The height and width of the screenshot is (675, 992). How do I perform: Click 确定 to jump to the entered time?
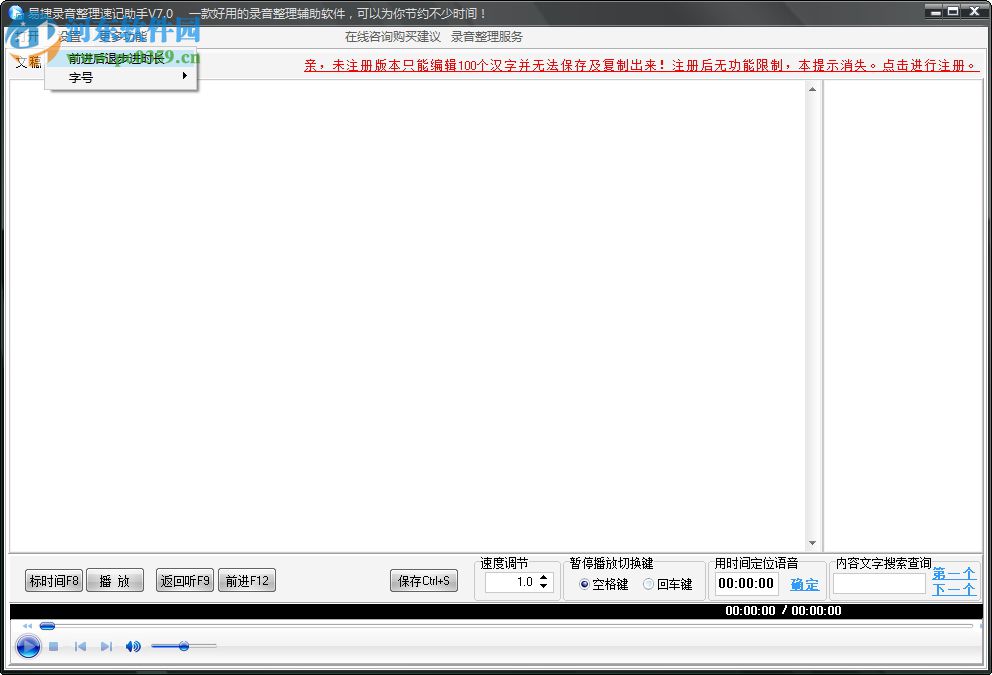point(804,585)
